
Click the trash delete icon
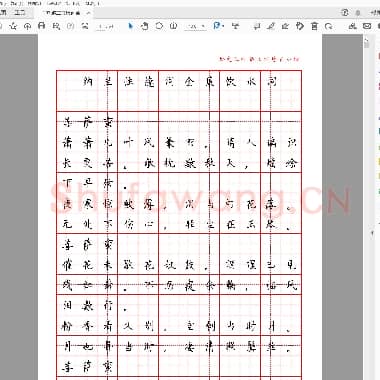314,26
